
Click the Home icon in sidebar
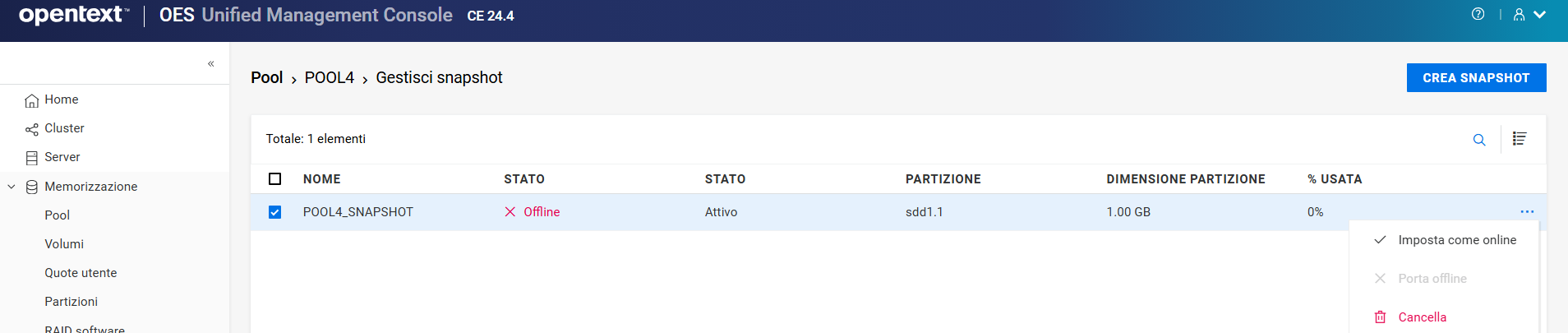[32, 100]
